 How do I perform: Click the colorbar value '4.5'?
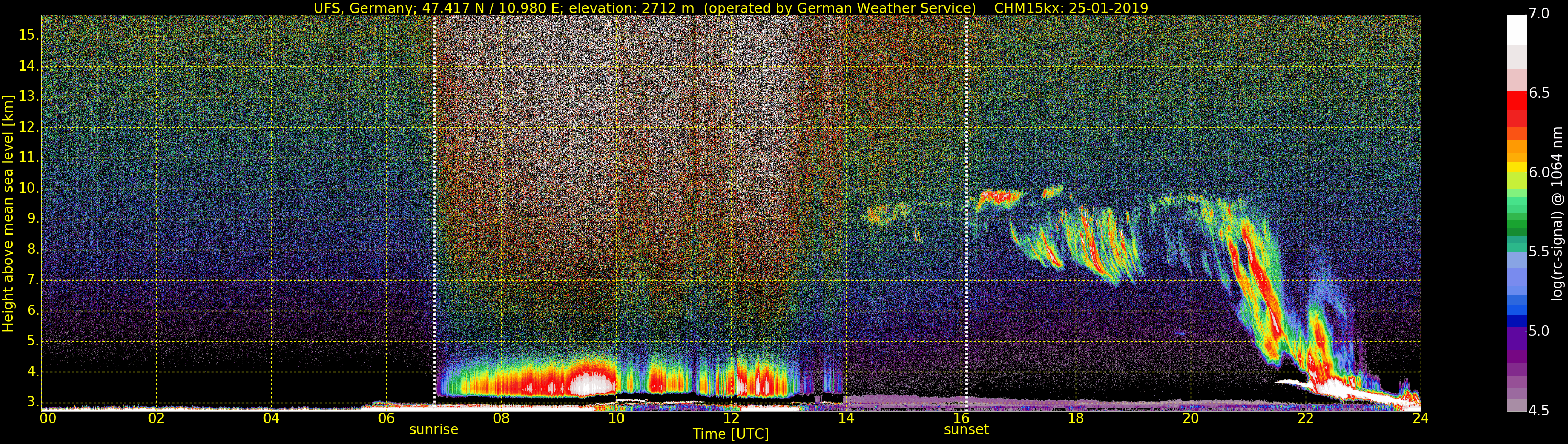tap(1539, 411)
